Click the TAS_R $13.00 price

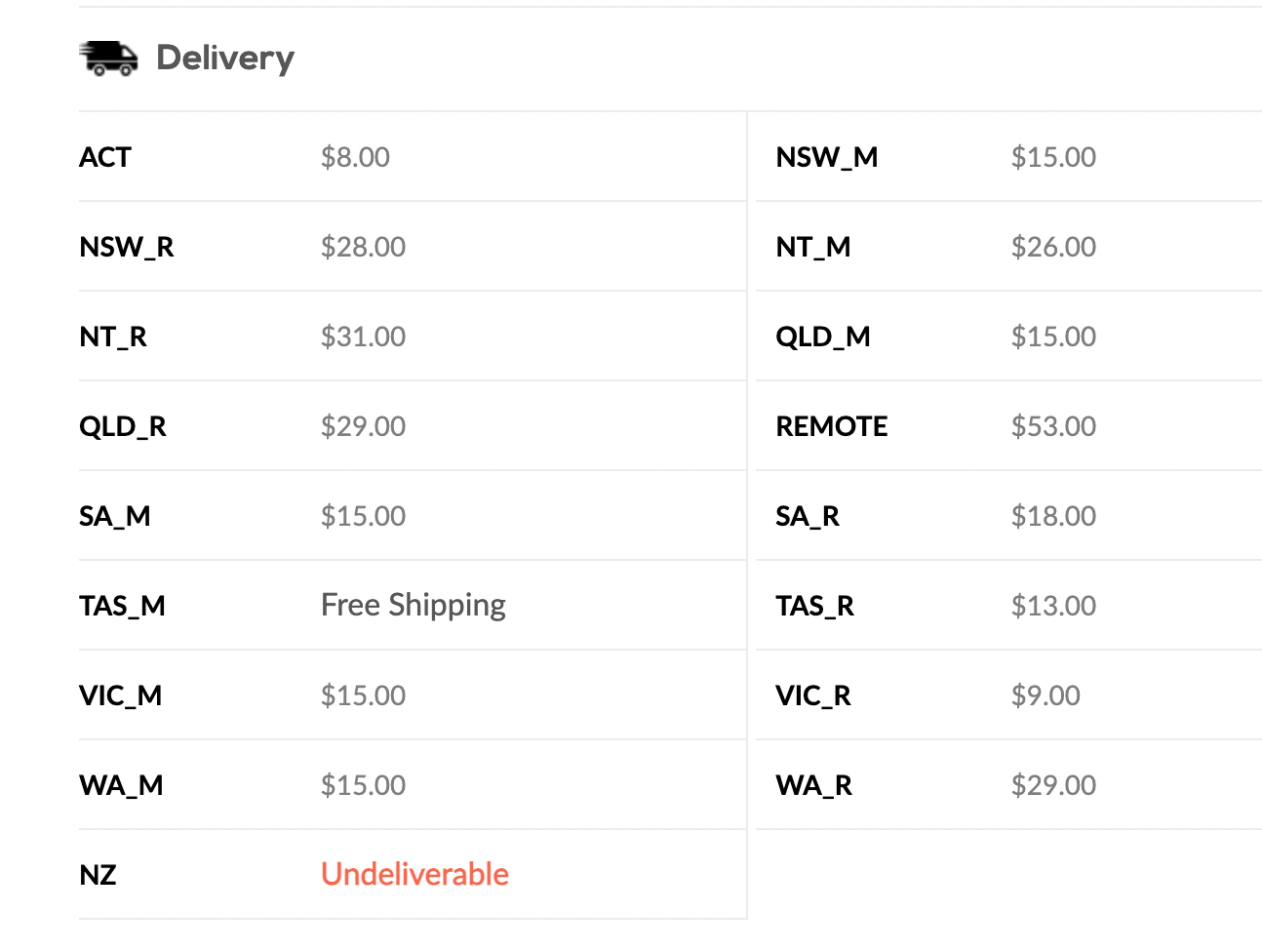tap(1053, 606)
